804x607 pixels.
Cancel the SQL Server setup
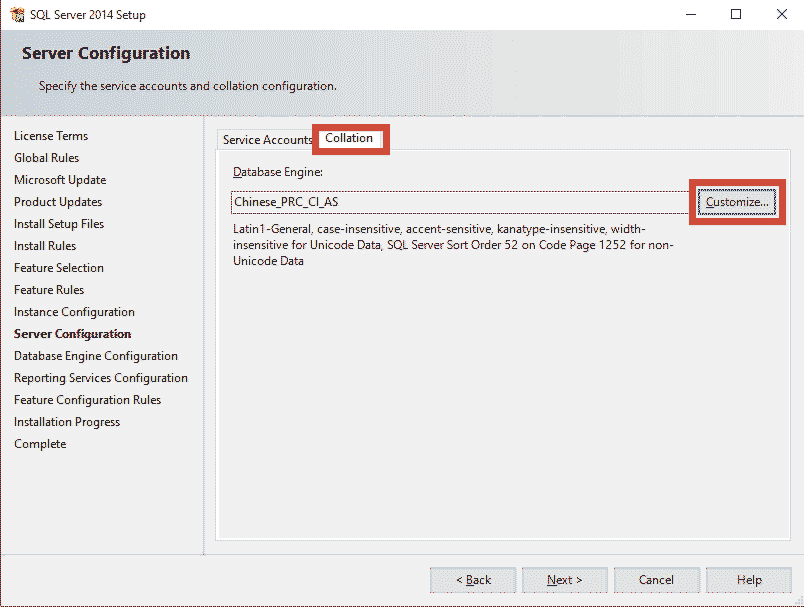[x=656, y=579]
